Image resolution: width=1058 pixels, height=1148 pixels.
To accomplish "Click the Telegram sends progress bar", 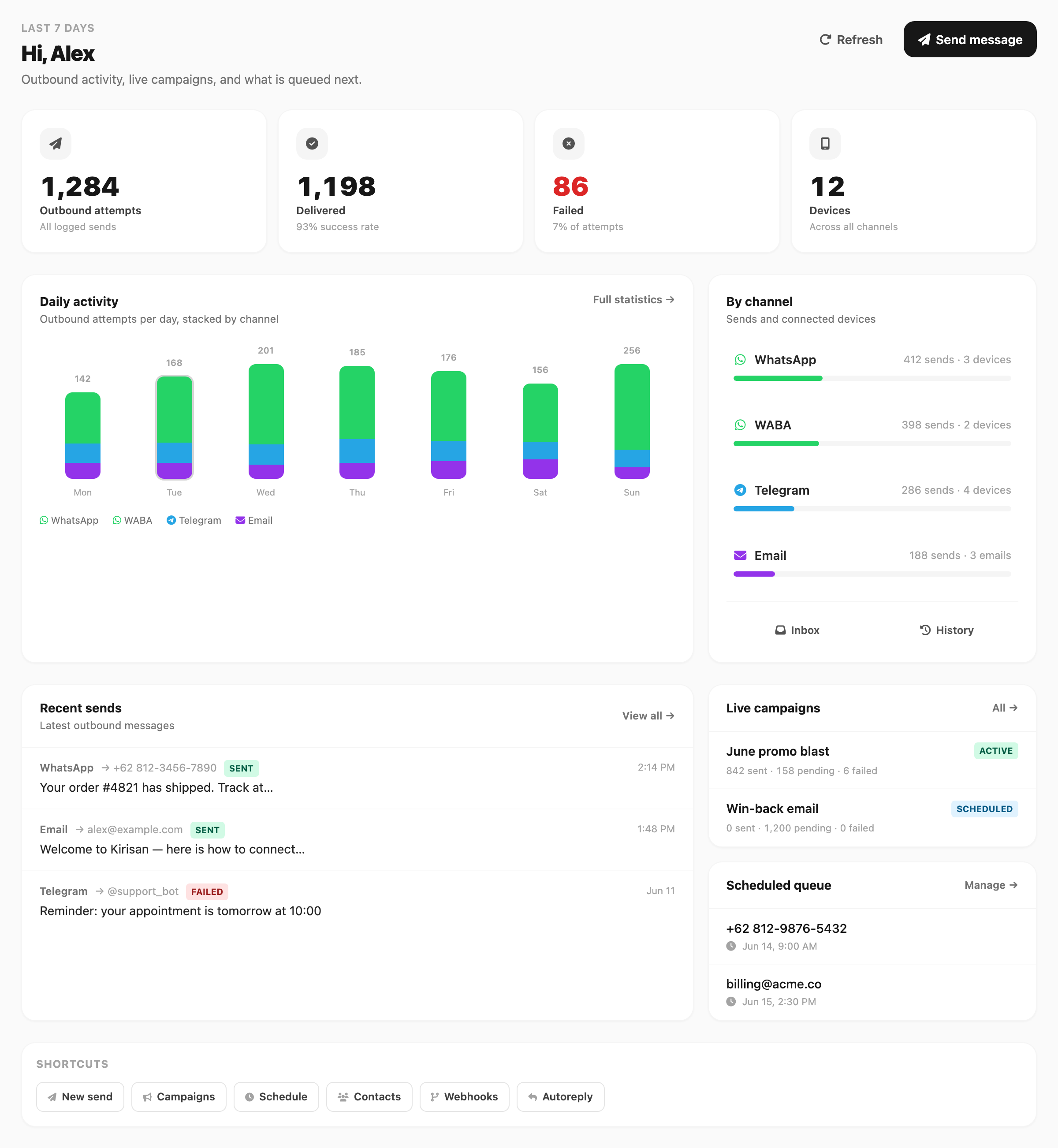I will tap(872, 509).
